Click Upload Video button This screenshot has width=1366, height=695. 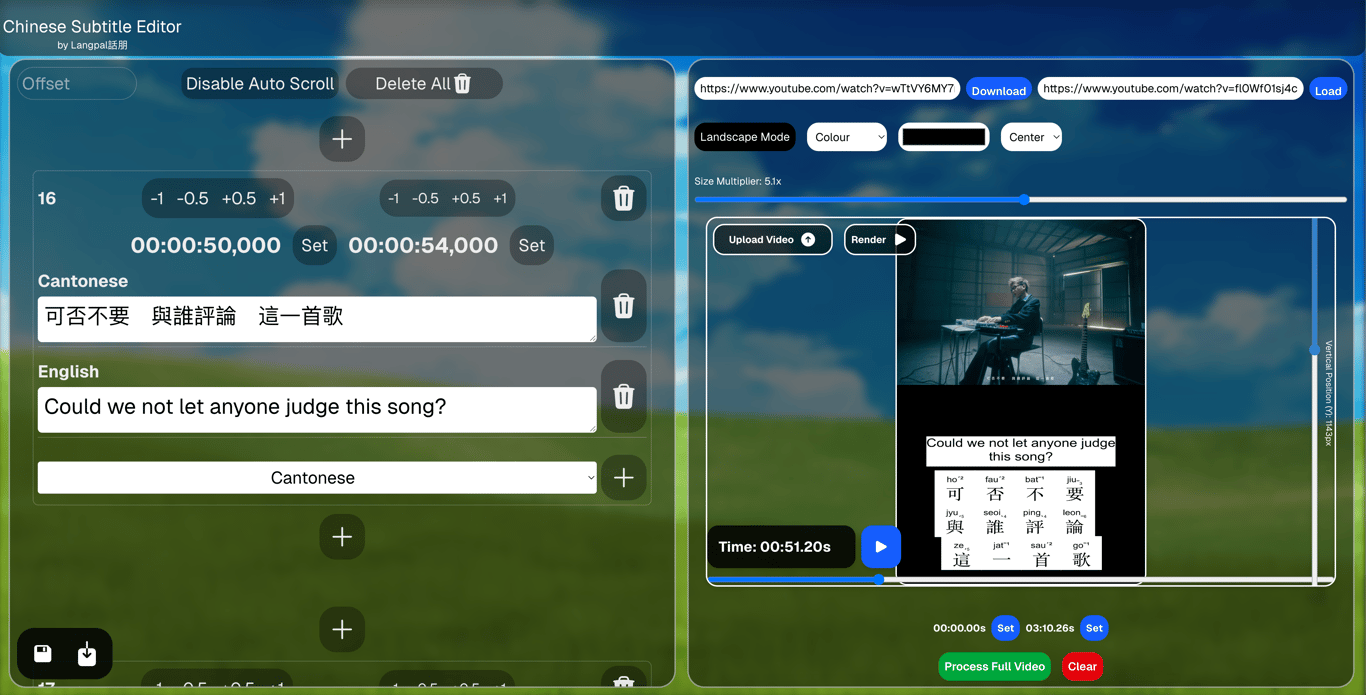point(772,240)
